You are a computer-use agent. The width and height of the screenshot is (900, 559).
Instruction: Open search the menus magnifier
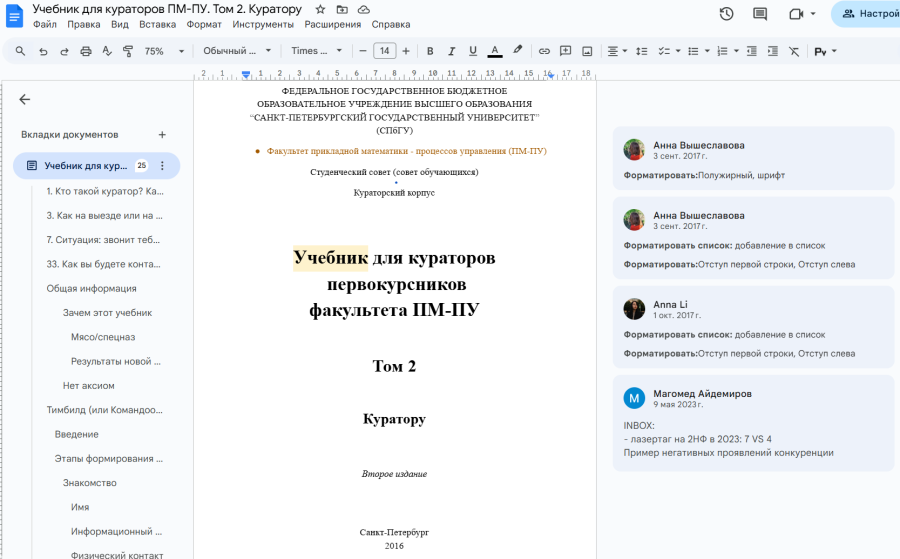tap(20, 51)
